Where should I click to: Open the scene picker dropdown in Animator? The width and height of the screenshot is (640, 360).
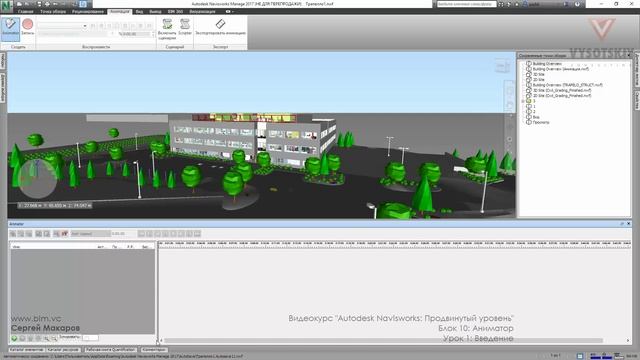[90, 234]
